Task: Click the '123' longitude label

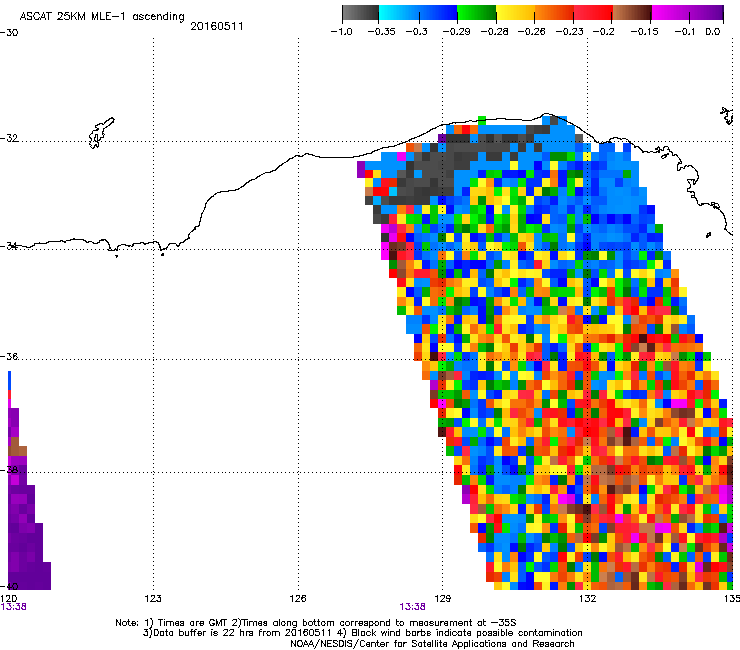Action: [x=153, y=599]
